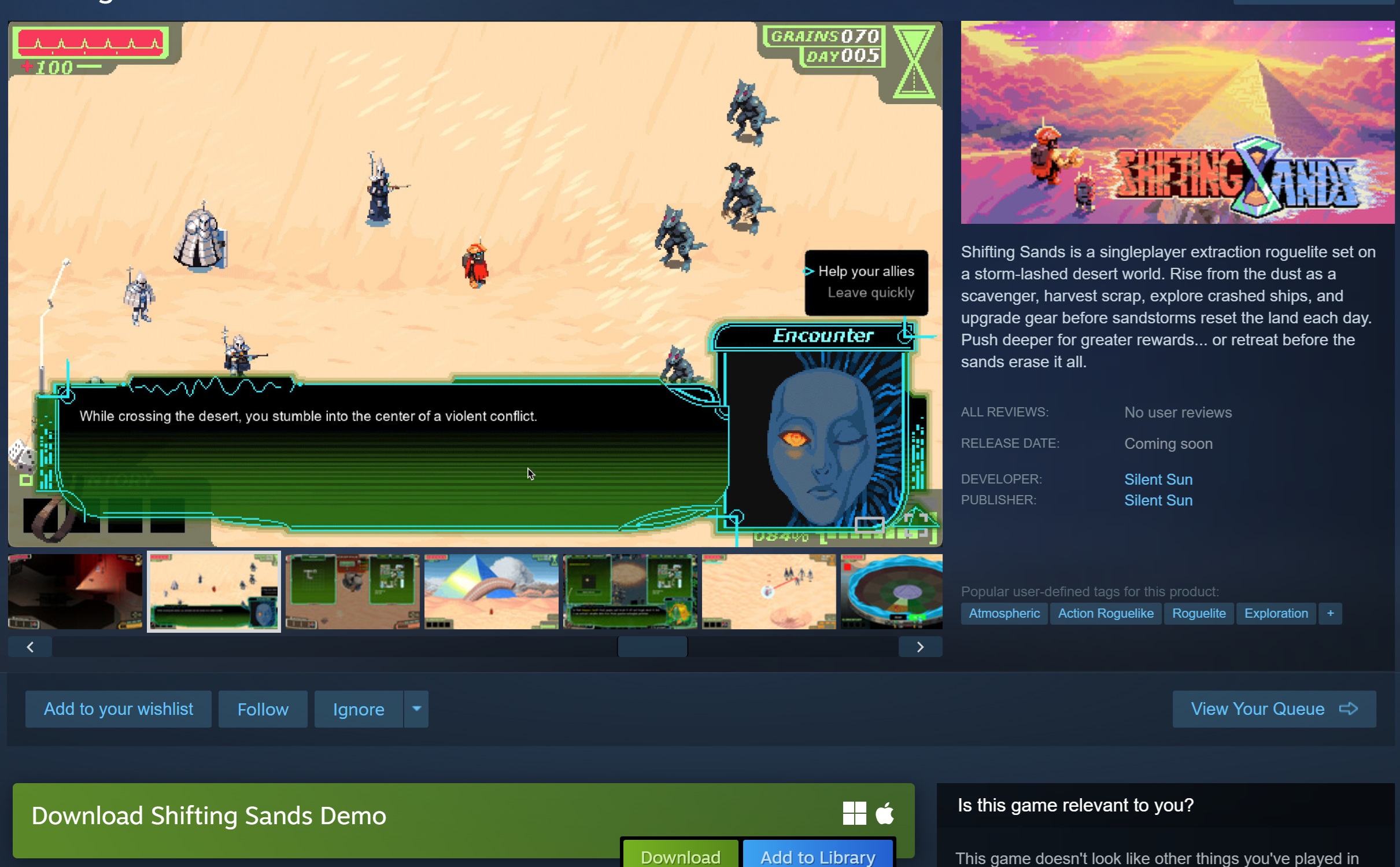Click the plus icon to add tag
The height and width of the screenshot is (867, 1400).
pos(1330,613)
